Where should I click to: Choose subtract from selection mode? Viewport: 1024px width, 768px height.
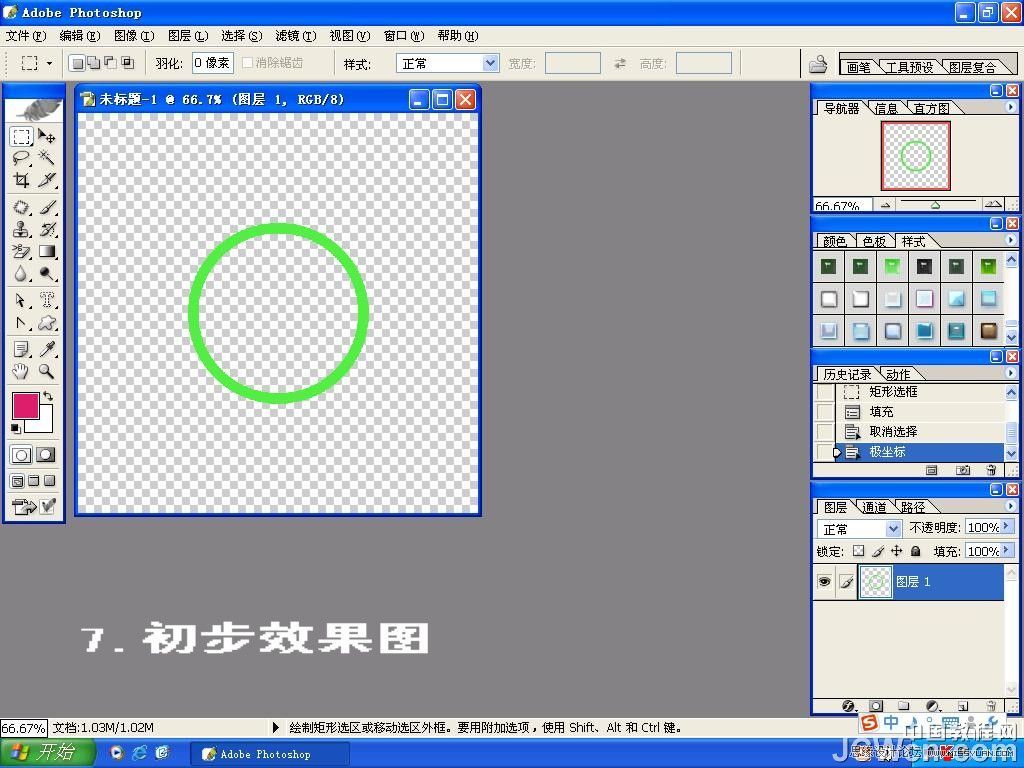110,63
